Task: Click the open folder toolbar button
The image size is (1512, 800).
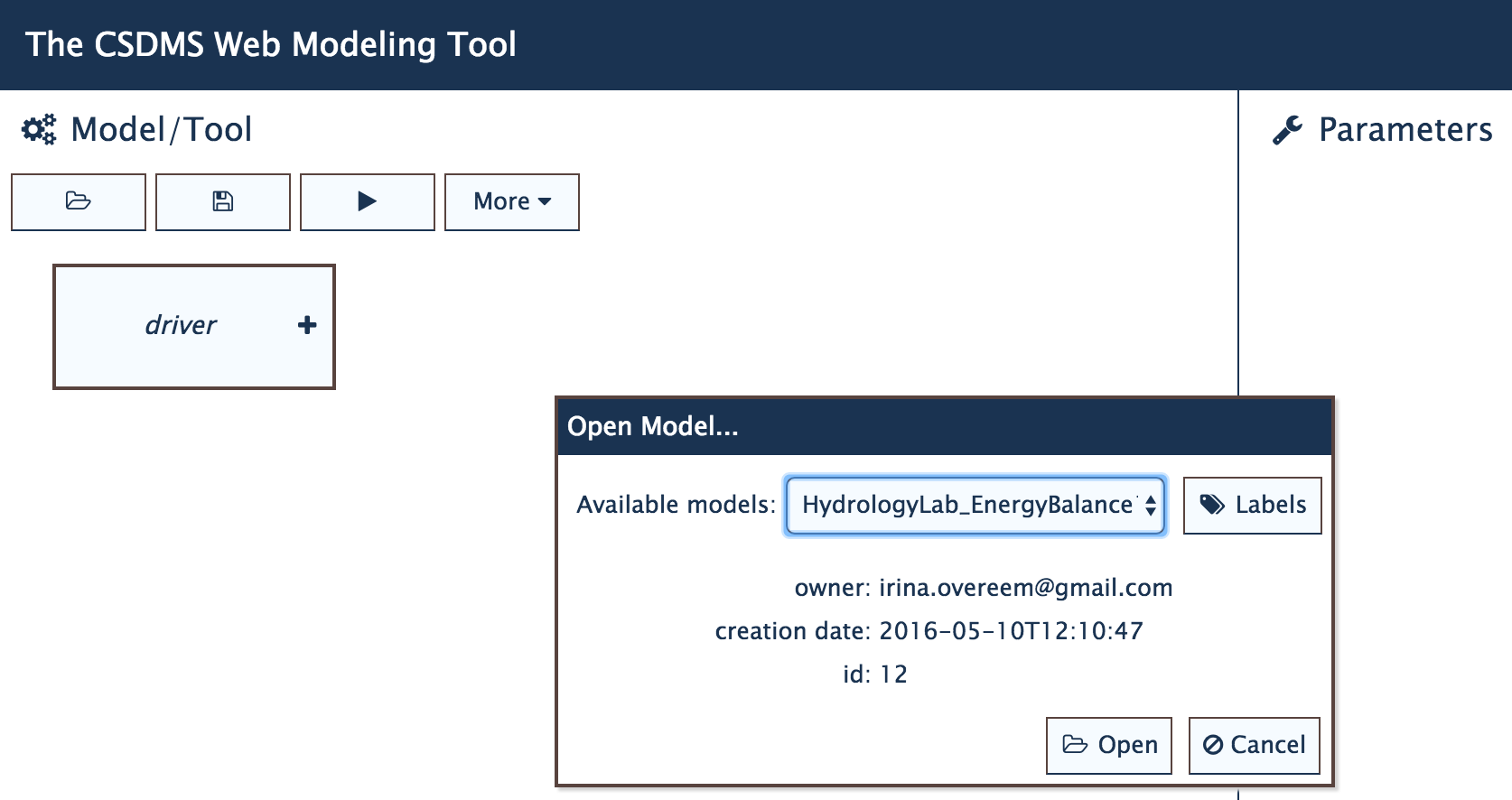Action: (79, 202)
